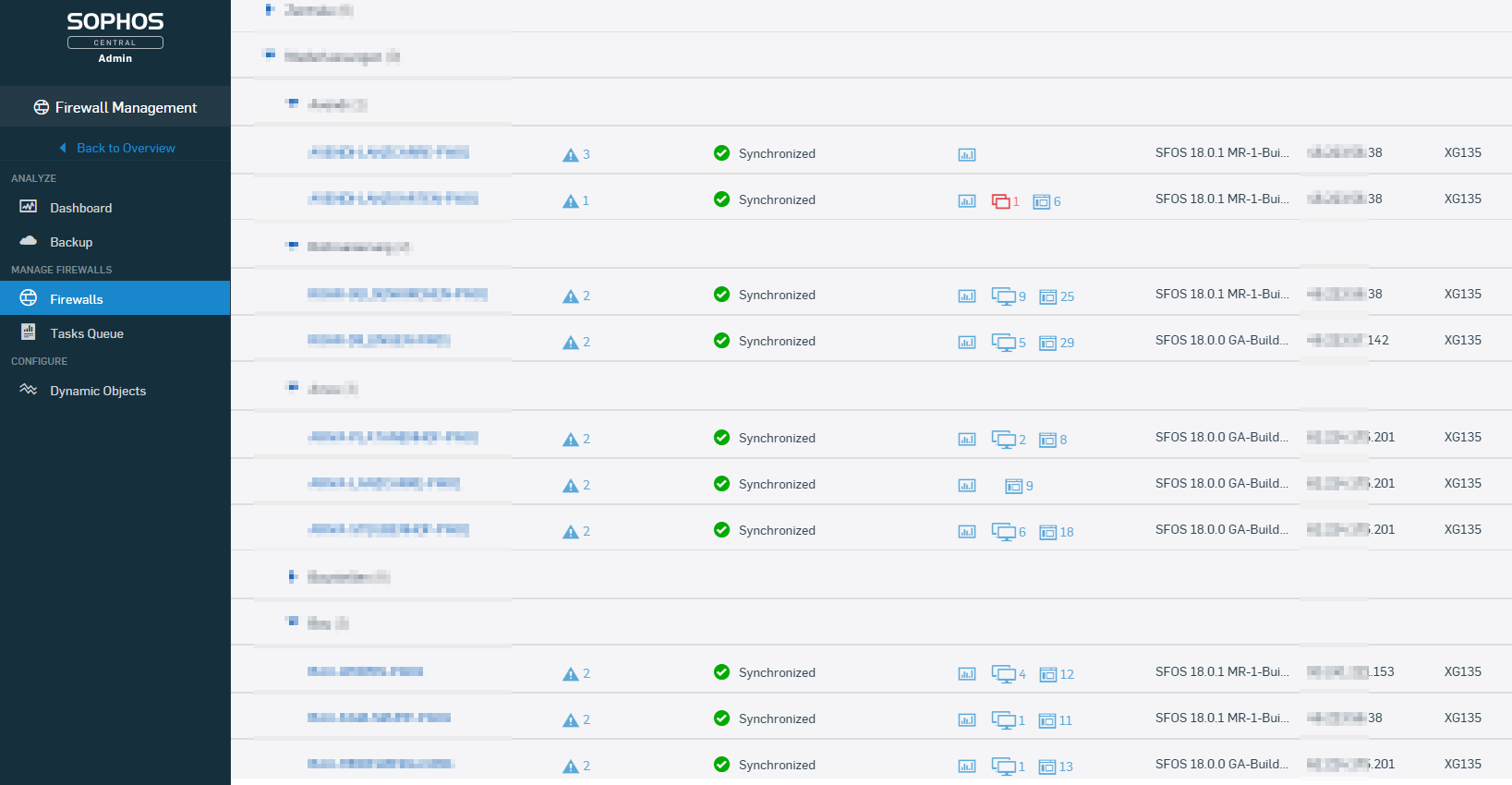Click Synchronized status in the IP .153 row
Image resolution: width=1512 pixels, height=785 pixels.
(777, 672)
